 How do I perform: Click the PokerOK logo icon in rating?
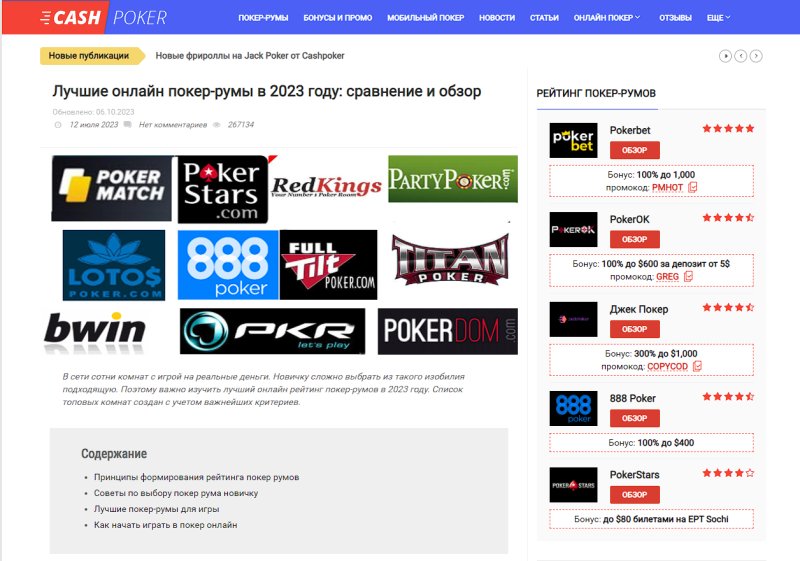coord(573,230)
